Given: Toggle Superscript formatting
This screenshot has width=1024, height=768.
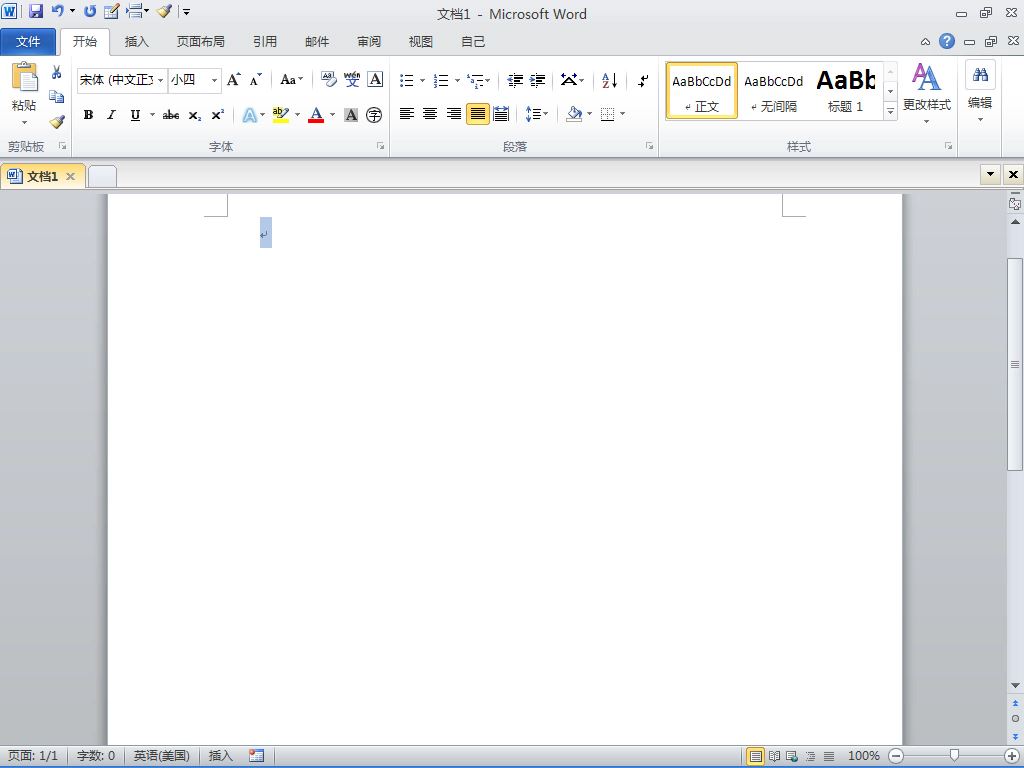Looking at the screenshot, I should point(217,115).
